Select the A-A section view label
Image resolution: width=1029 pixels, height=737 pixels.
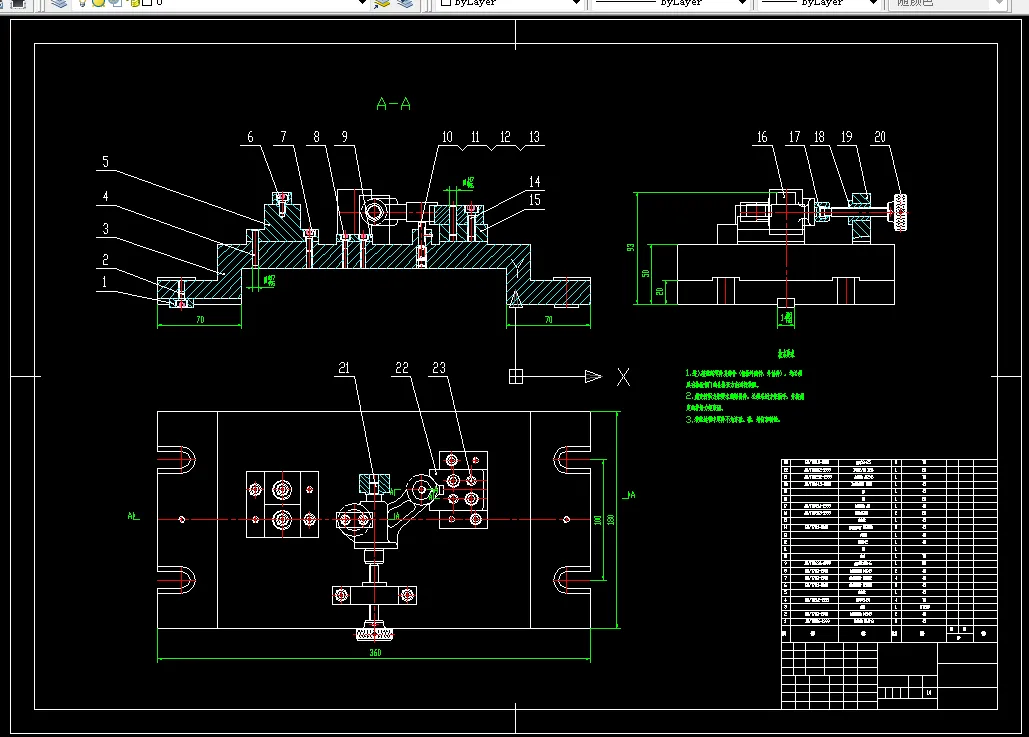tap(394, 104)
